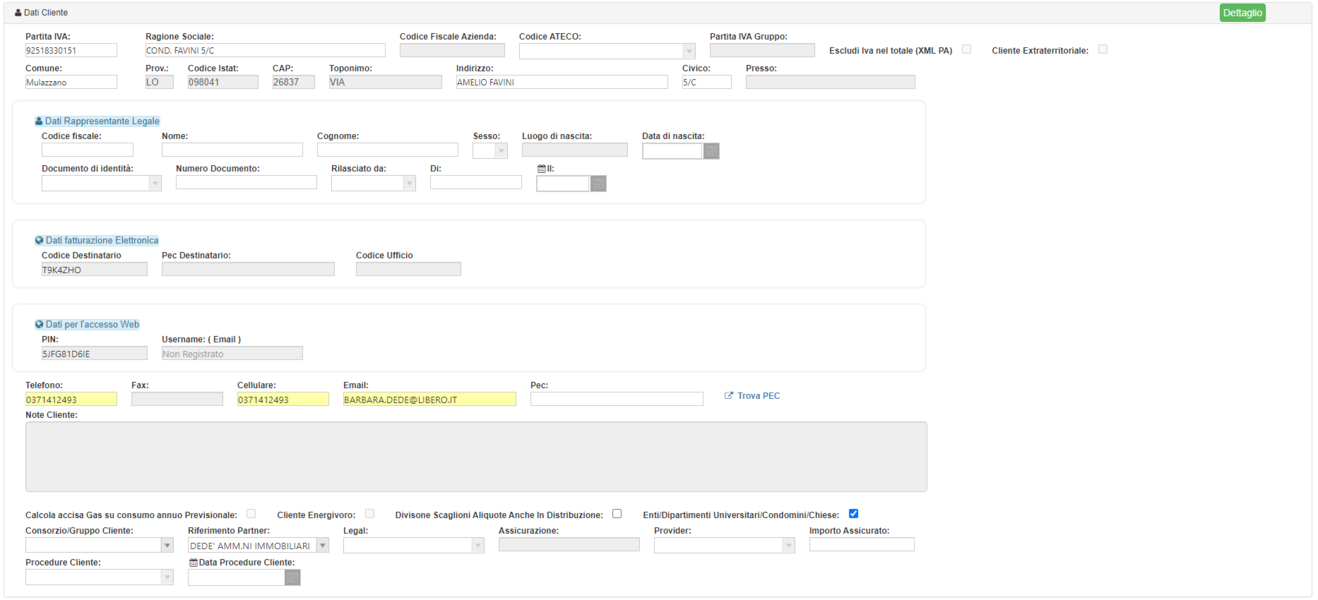Click the Dati per l'accesso Web globe icon

[x=39, y=325]
